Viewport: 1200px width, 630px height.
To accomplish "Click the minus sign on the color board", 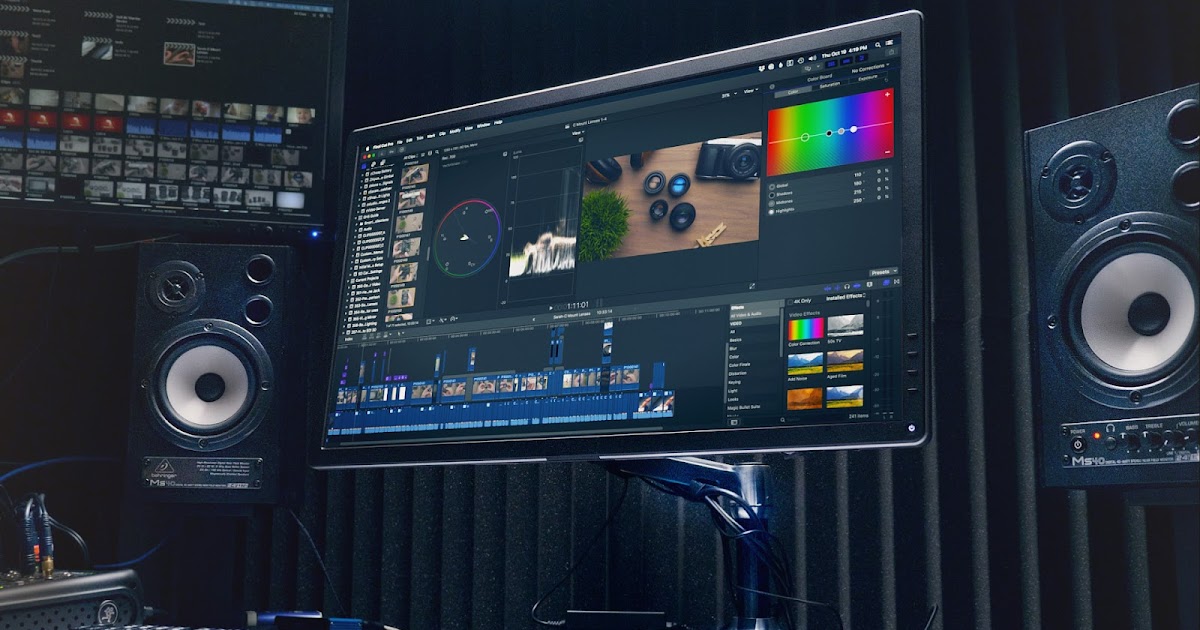I will 888,153.
